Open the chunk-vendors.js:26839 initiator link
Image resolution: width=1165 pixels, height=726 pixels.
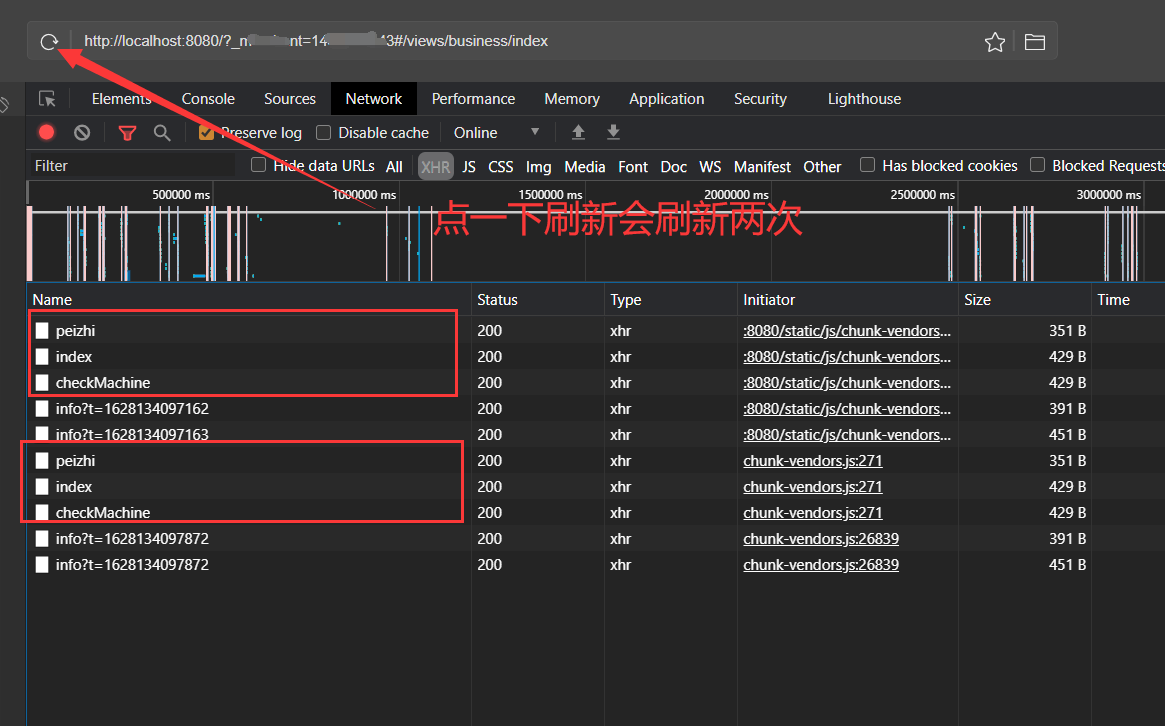coord(820,539)
